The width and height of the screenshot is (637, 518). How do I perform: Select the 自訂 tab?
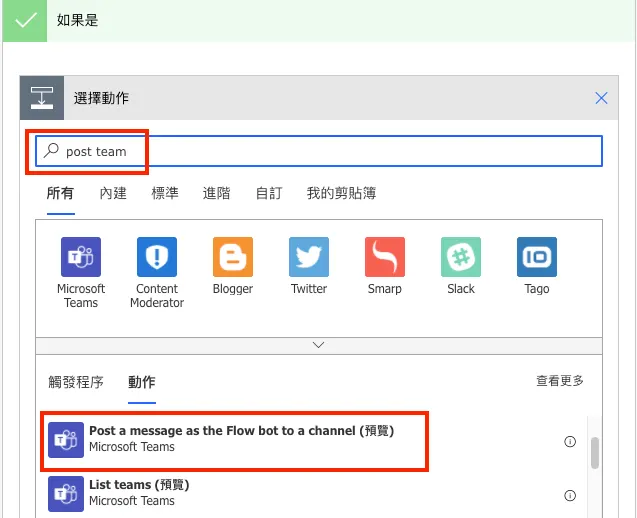pos(269,193)
